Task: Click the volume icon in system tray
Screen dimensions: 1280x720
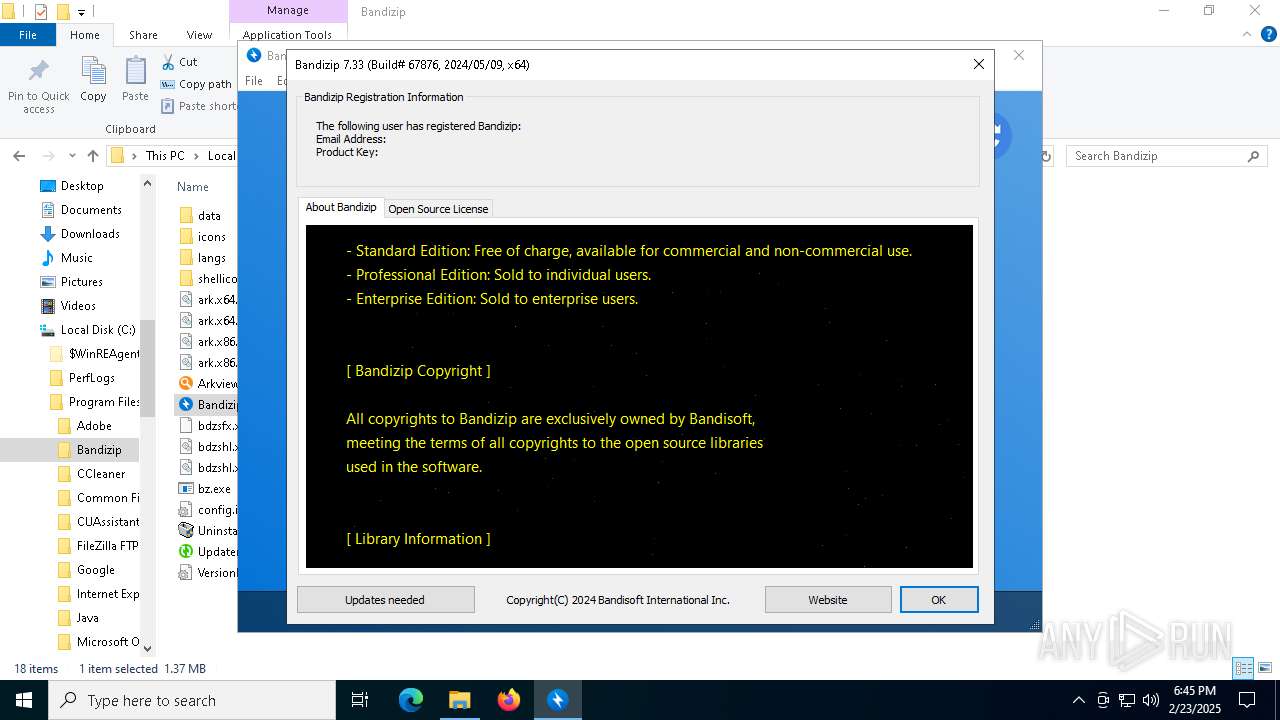Action: pos(1151,700)
